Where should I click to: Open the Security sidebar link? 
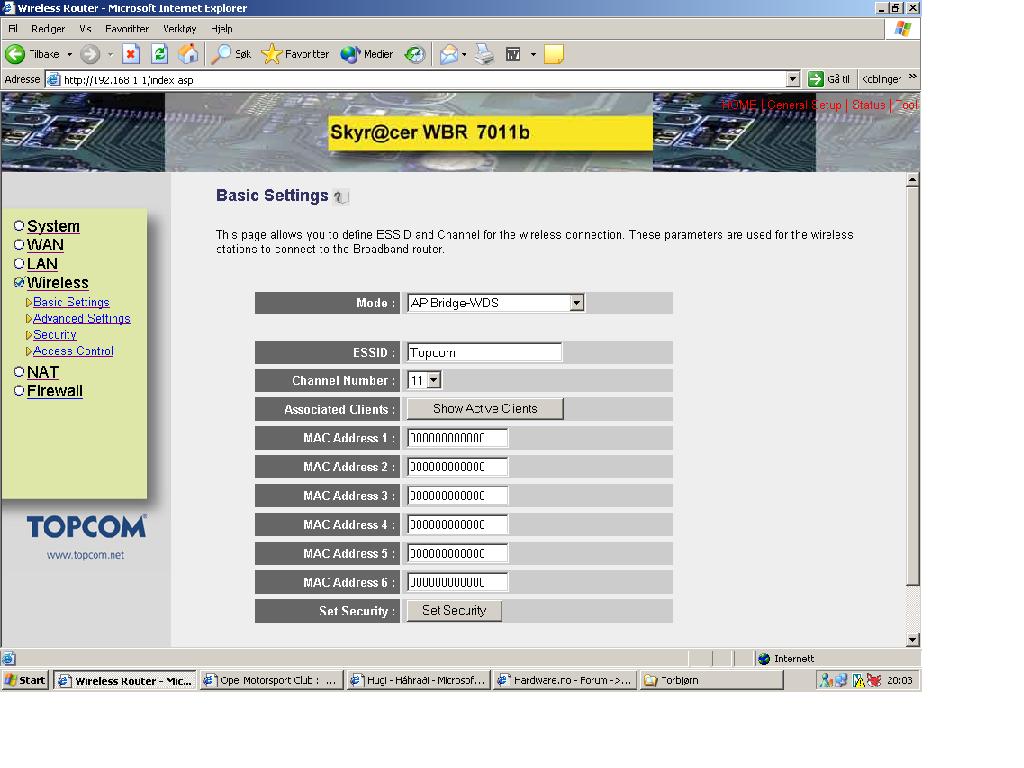(x=55, y=335)
